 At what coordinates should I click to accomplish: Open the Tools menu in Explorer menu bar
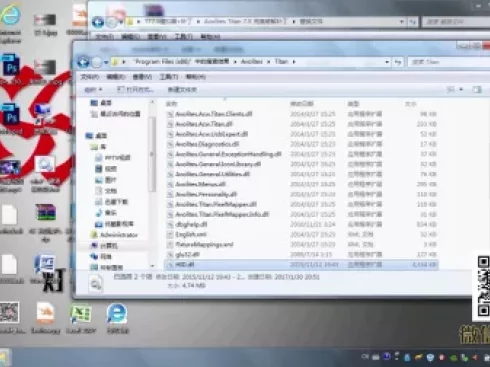(x=168, y=77)
